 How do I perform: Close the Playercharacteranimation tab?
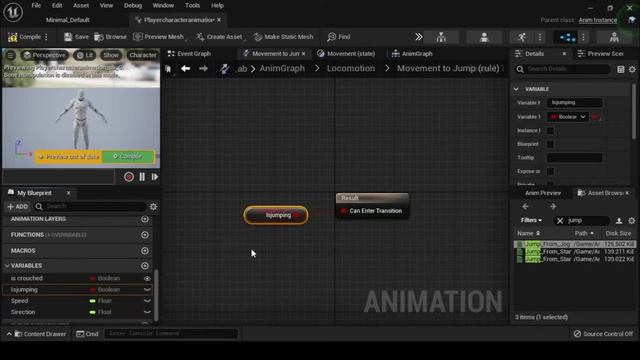[219, 20]
